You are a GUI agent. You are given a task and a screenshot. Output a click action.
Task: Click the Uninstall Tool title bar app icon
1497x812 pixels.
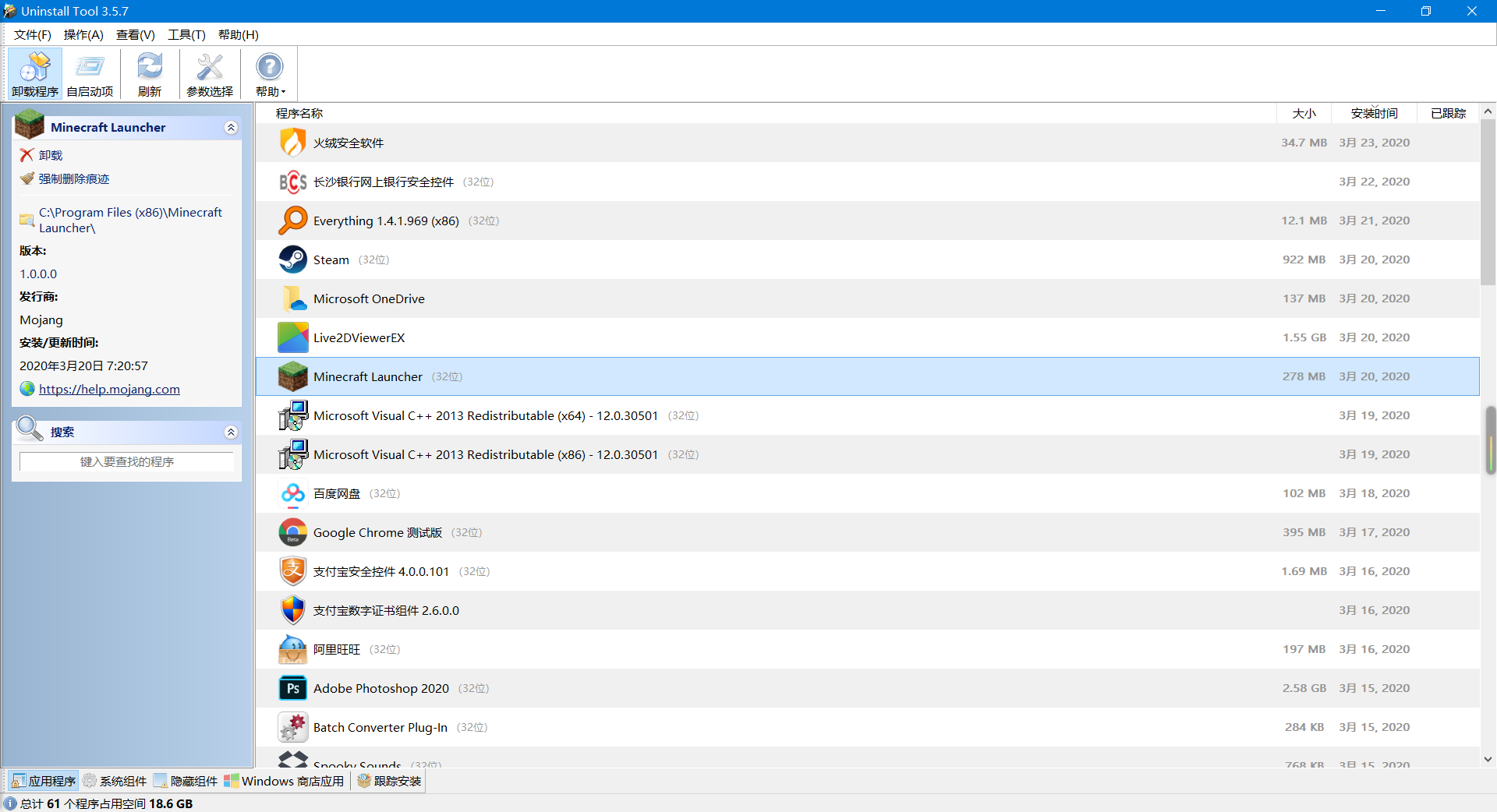9,11
